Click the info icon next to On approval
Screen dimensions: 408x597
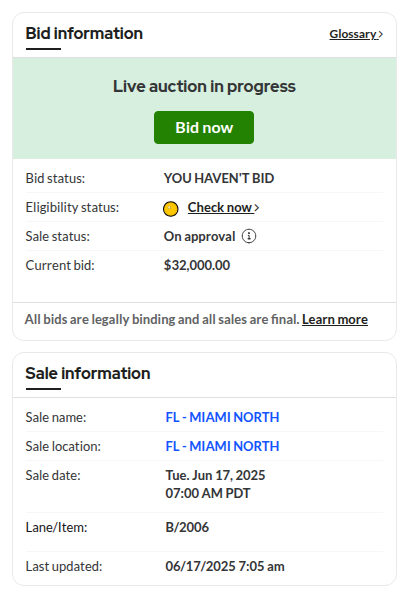click(x=249, y=236)
